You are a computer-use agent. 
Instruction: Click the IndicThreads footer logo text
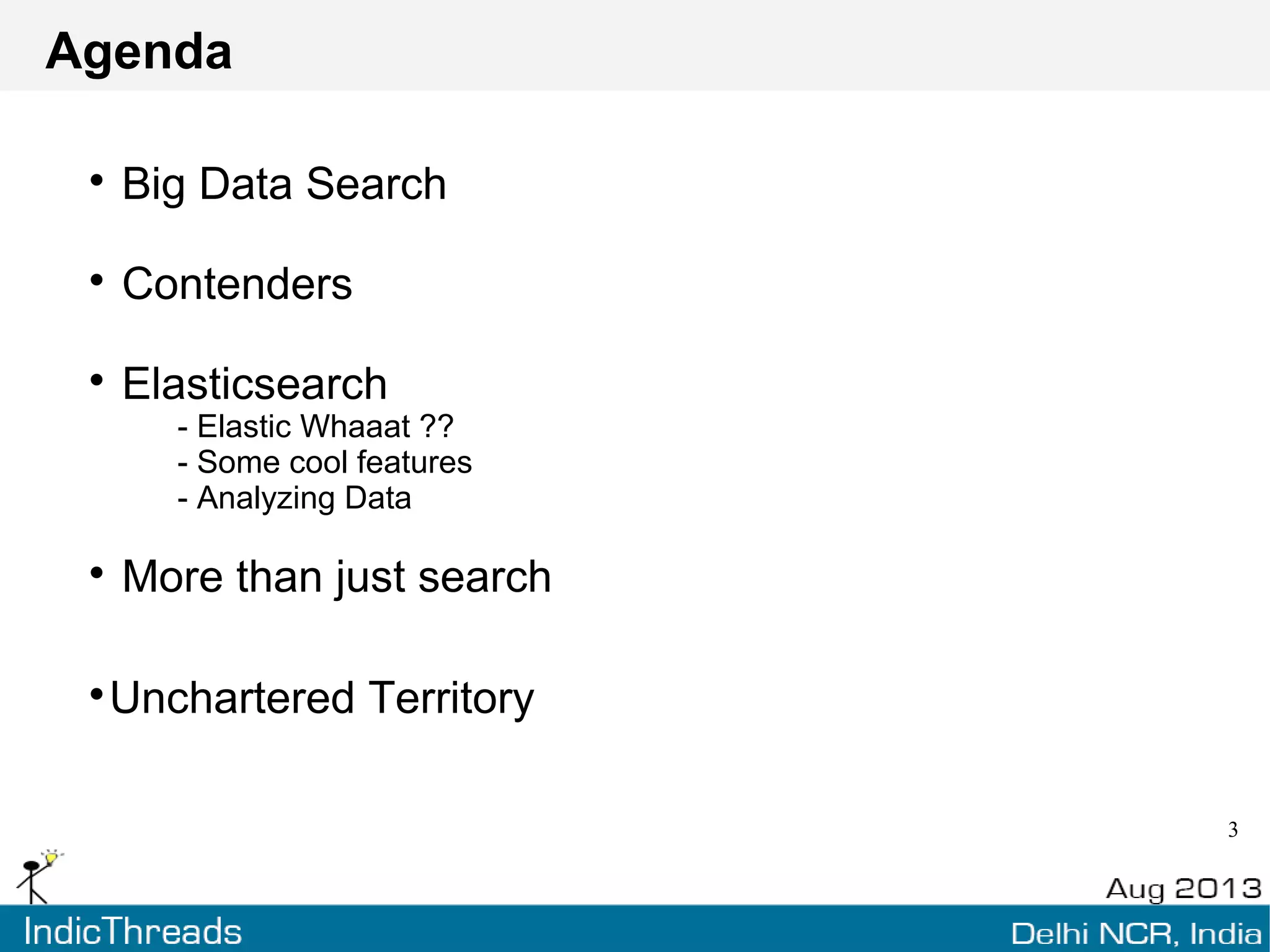tap(133, 932)
